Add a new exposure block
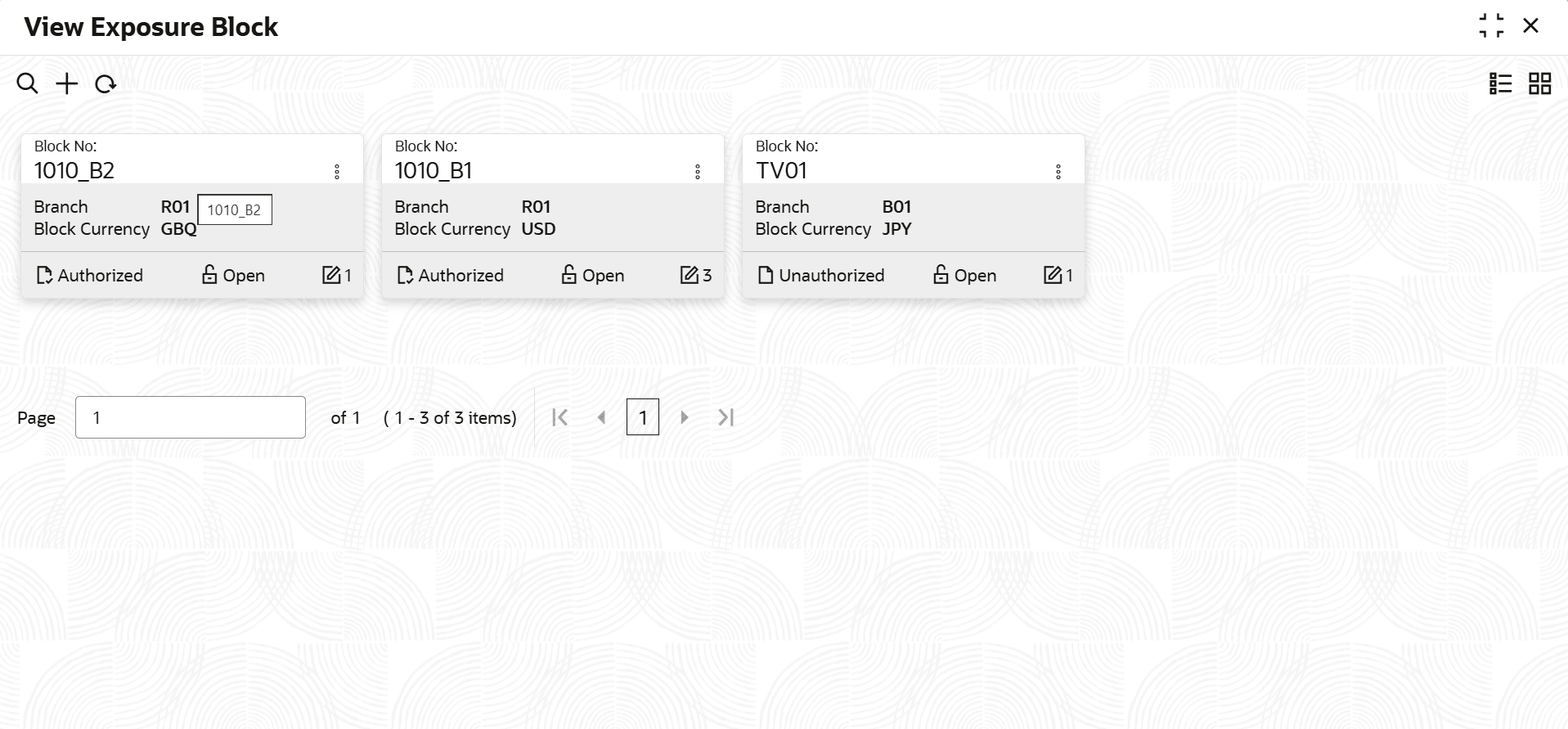This screenshot has height=729, width=1568. coord(67,83)
